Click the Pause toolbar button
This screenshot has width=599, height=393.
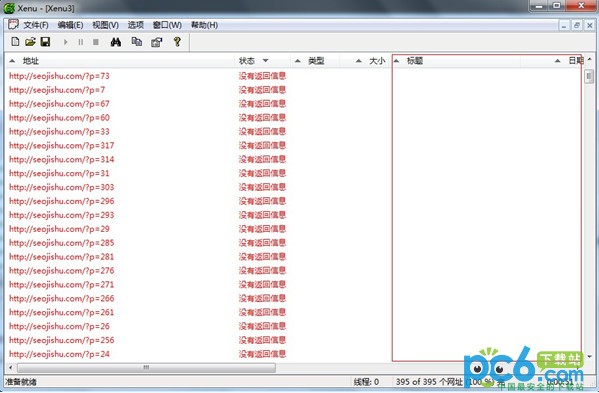(x=81, y=42)
